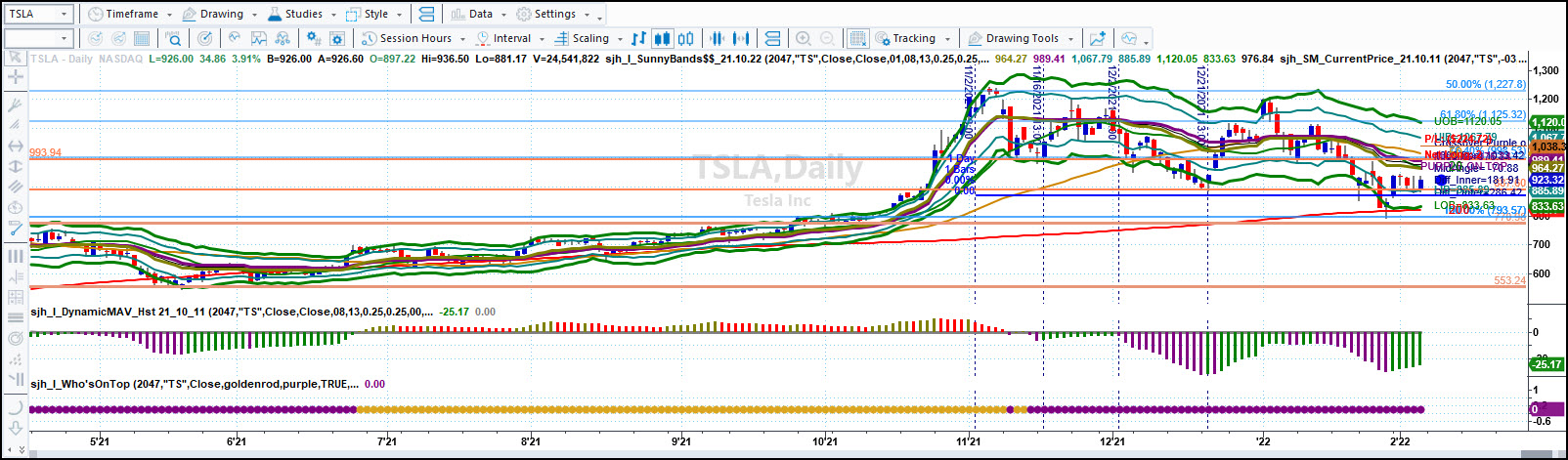Click the zoom out magnifier
This screenshot has height=460, width=1568.
[x=827, y=39]
